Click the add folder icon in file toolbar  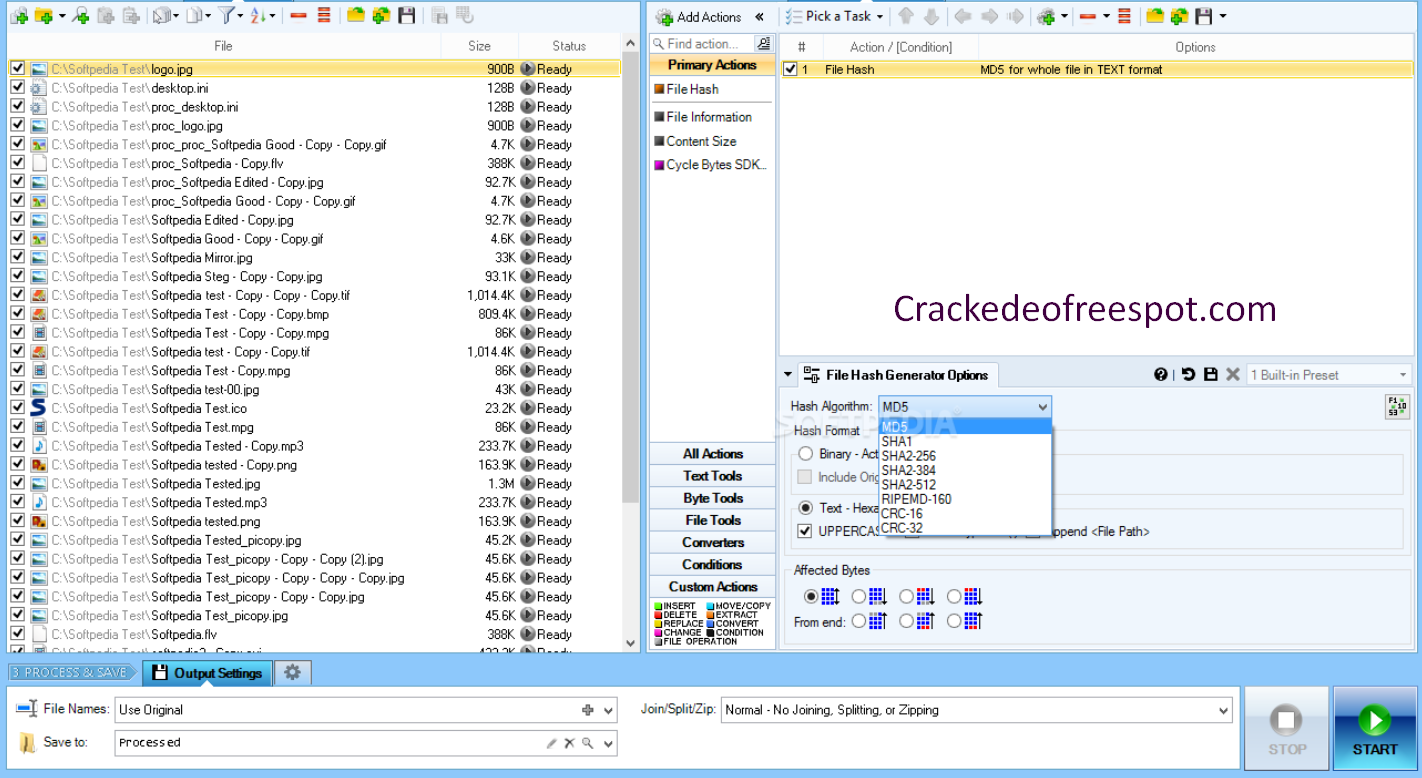[43, 15]
